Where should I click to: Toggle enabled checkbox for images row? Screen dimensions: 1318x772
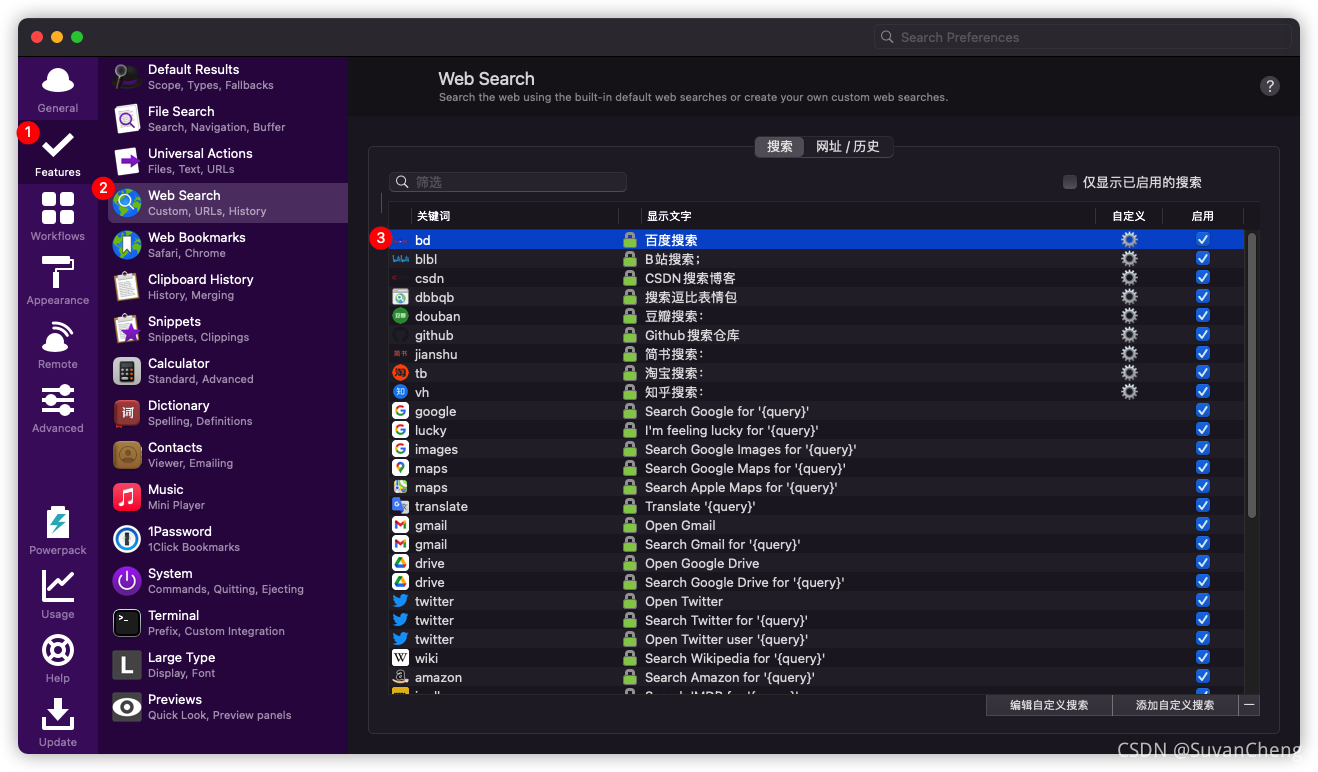1203,449
